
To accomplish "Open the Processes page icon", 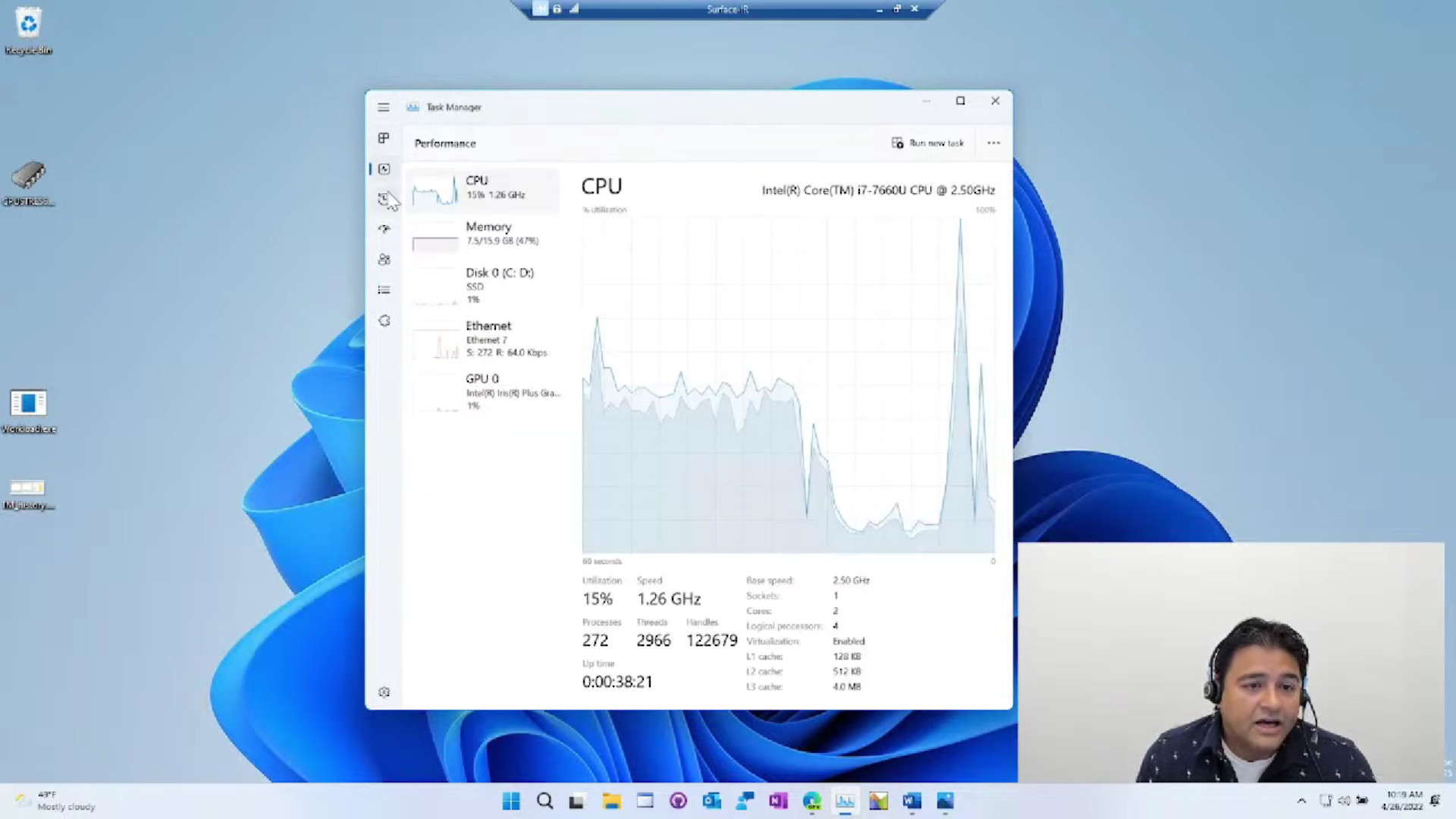I will point(384,138).
